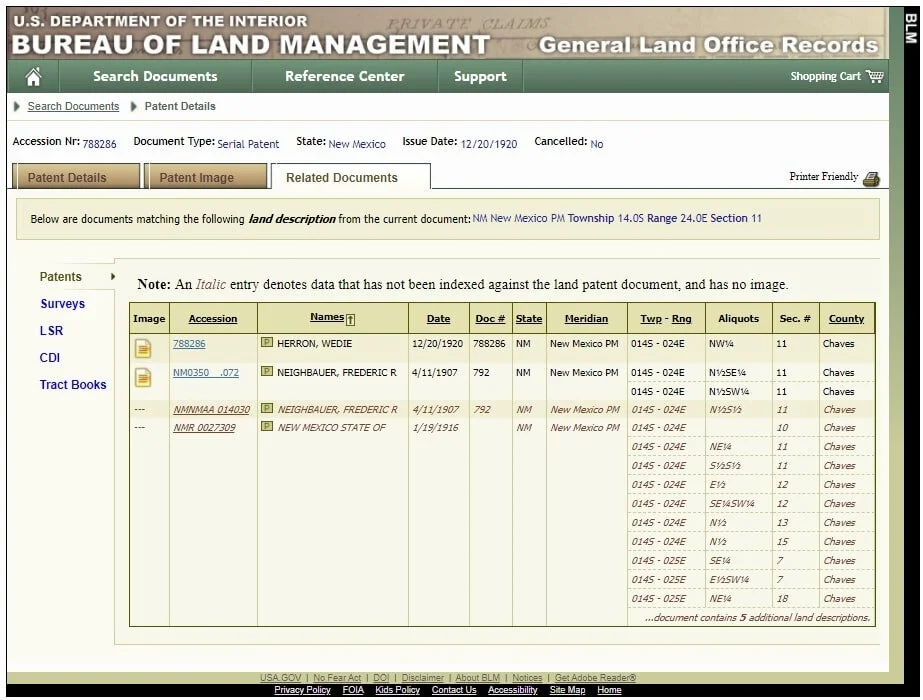Click the Printer Friendly printer icon

[x=871, y=178]
